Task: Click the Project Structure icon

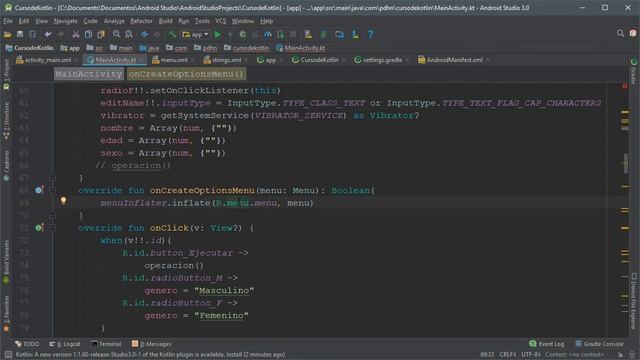Action: tap(339, 35)
